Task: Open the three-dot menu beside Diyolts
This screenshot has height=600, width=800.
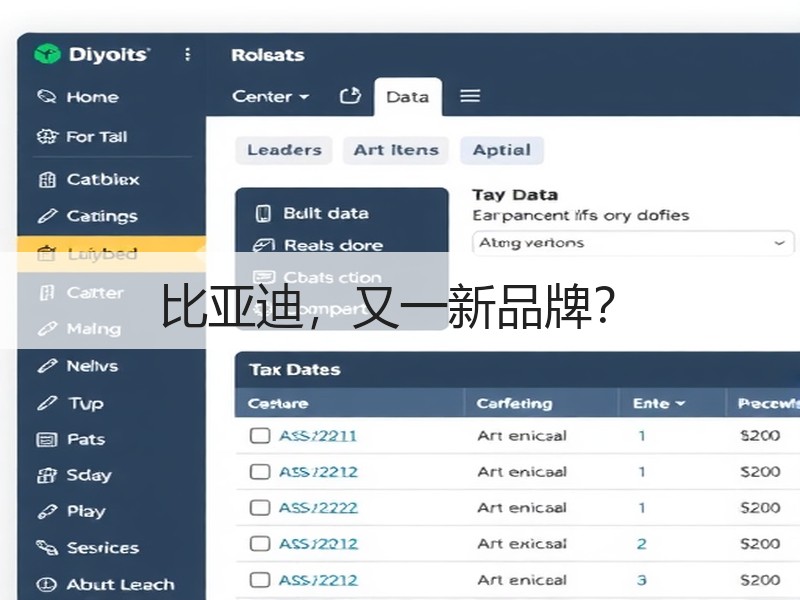Action: (188, 54)
